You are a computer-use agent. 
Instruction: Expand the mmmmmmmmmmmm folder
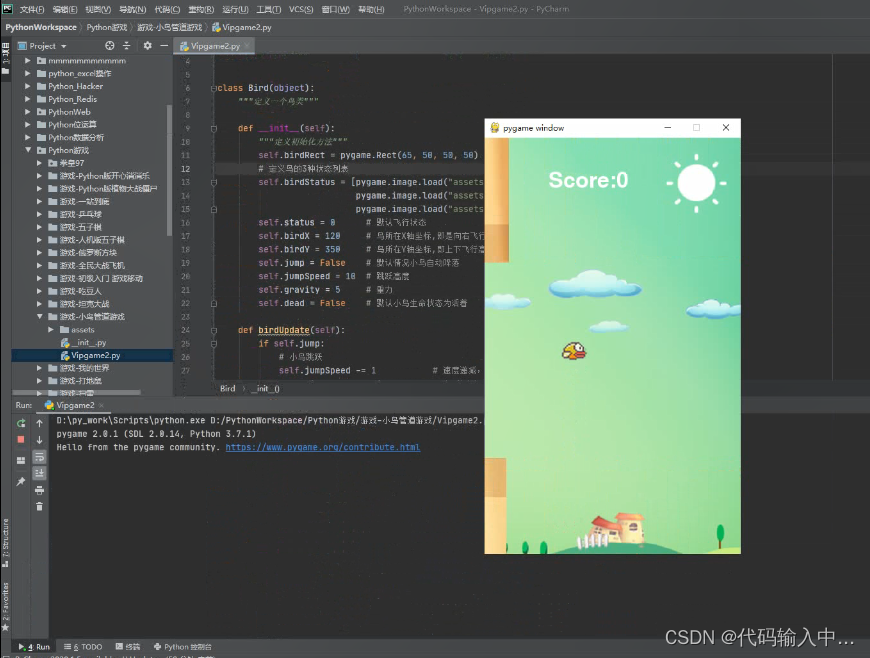click(28, 60)
